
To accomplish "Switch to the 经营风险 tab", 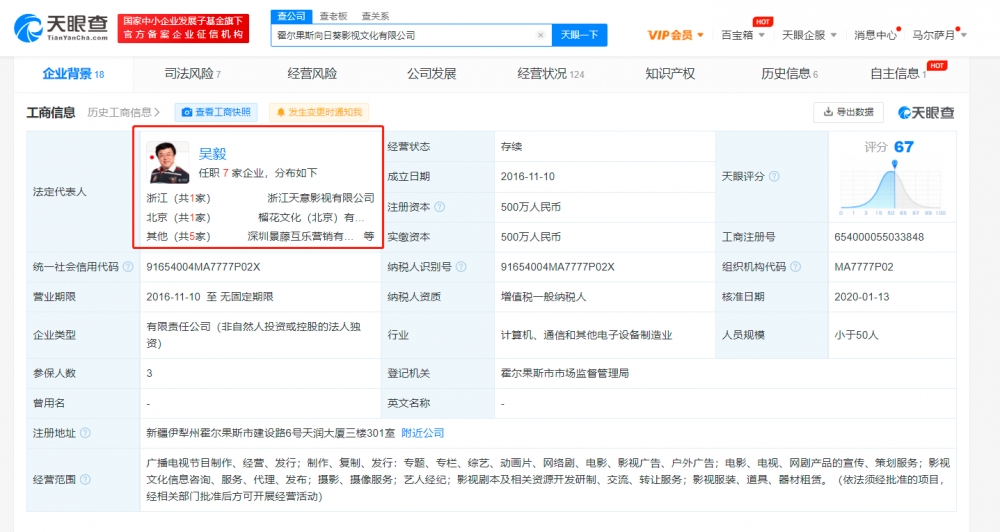I will coord(312,74).
